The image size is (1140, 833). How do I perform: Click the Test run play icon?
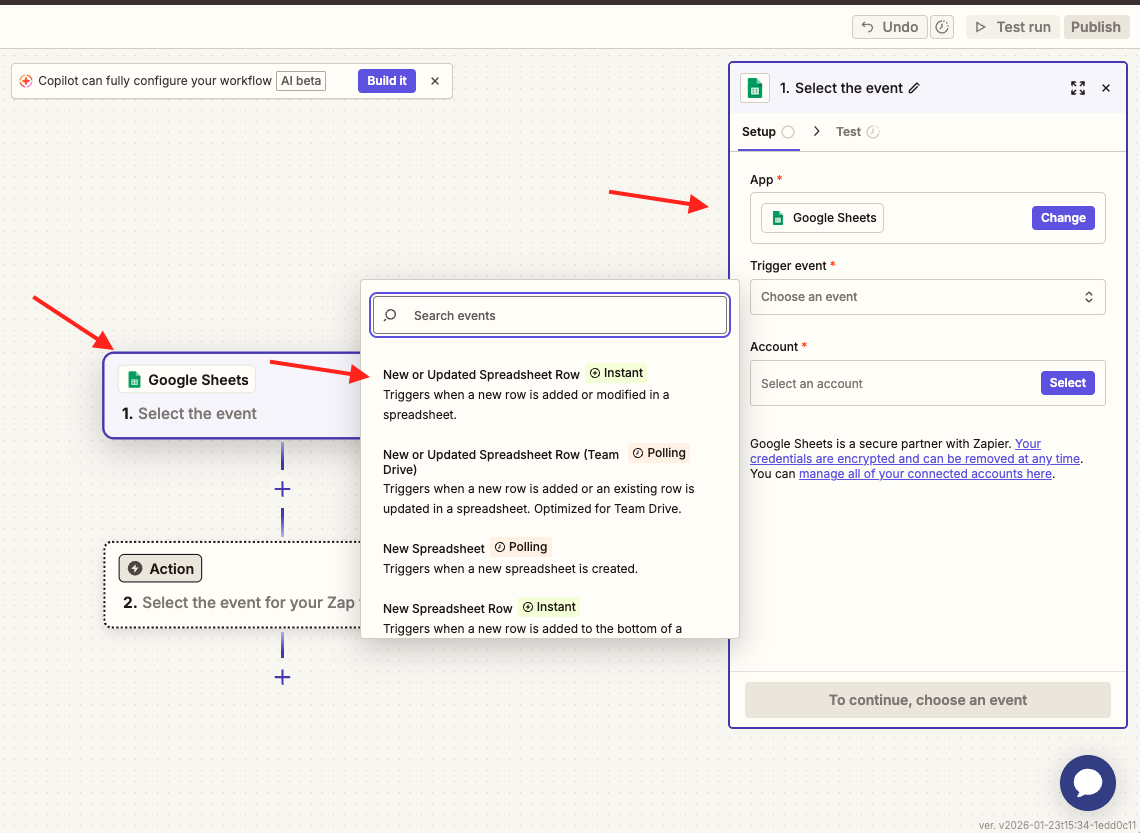click(x=981, y=27)
